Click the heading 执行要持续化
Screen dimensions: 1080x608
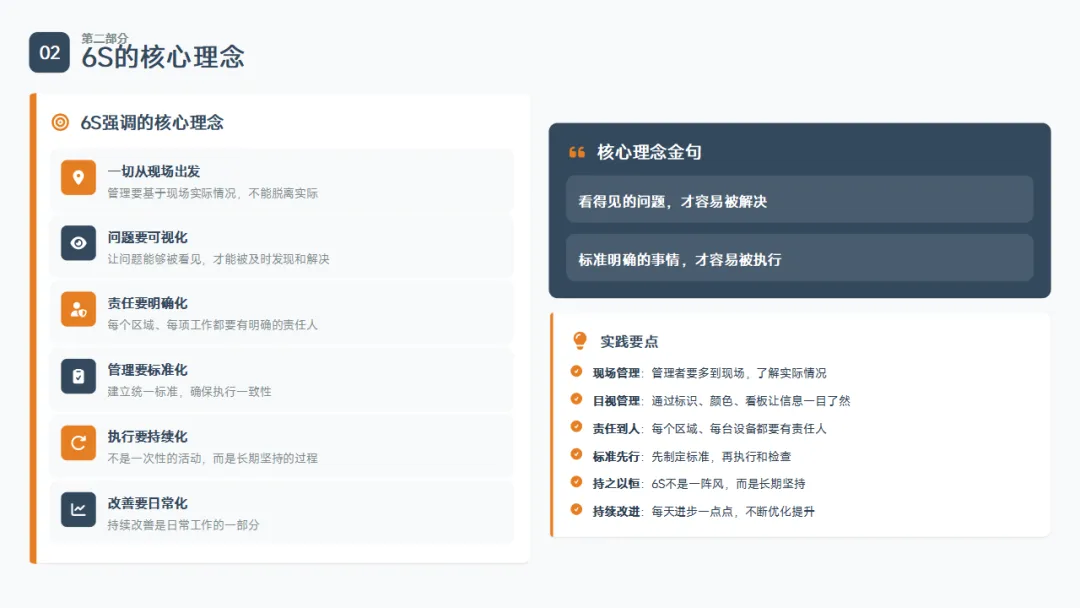[x=147, y=437]
